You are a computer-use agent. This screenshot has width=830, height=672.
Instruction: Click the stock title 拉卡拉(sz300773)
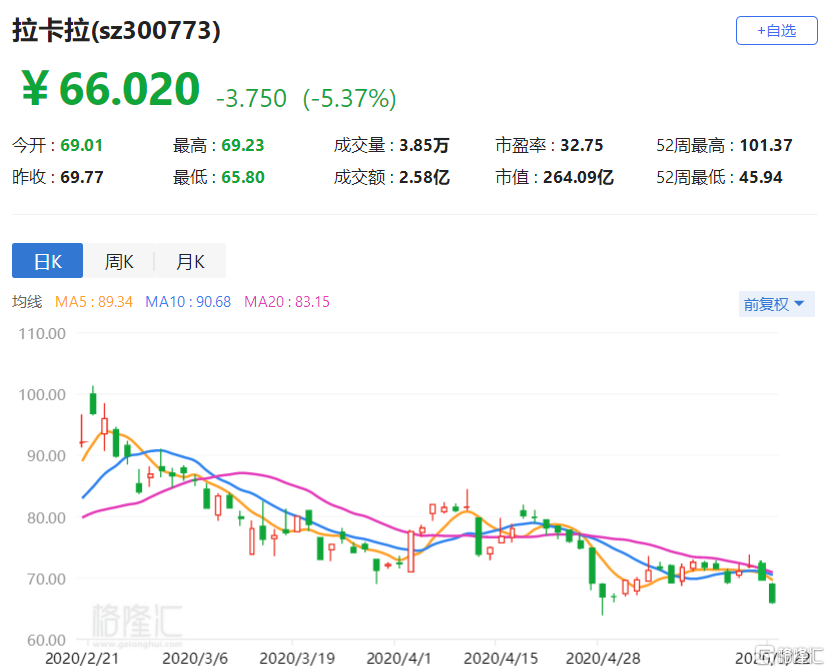coord(116,30)
